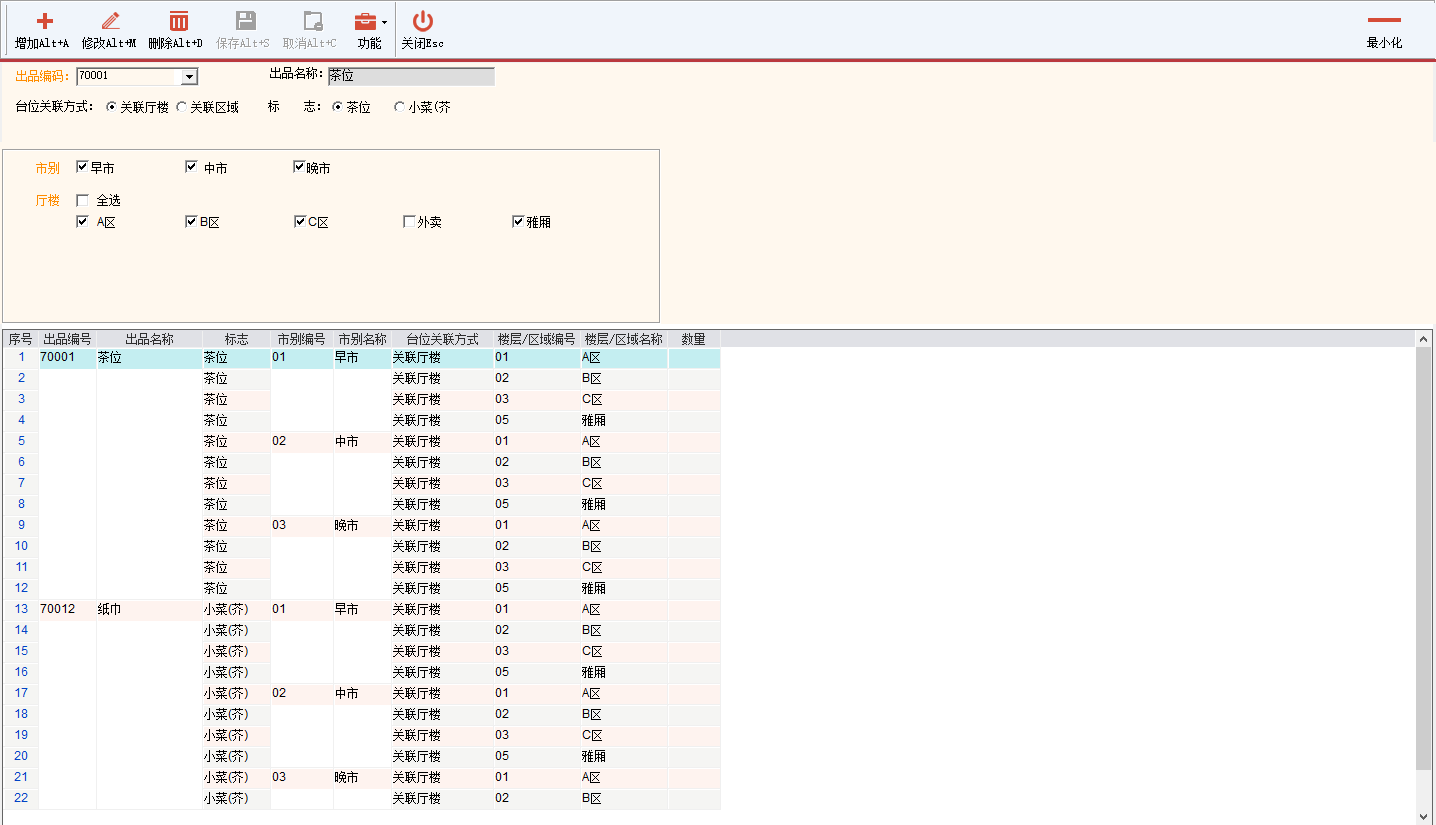The image size is (1436, 825).
Task: Click the 市别编号 column header
Action: click(x=302, y=339)
